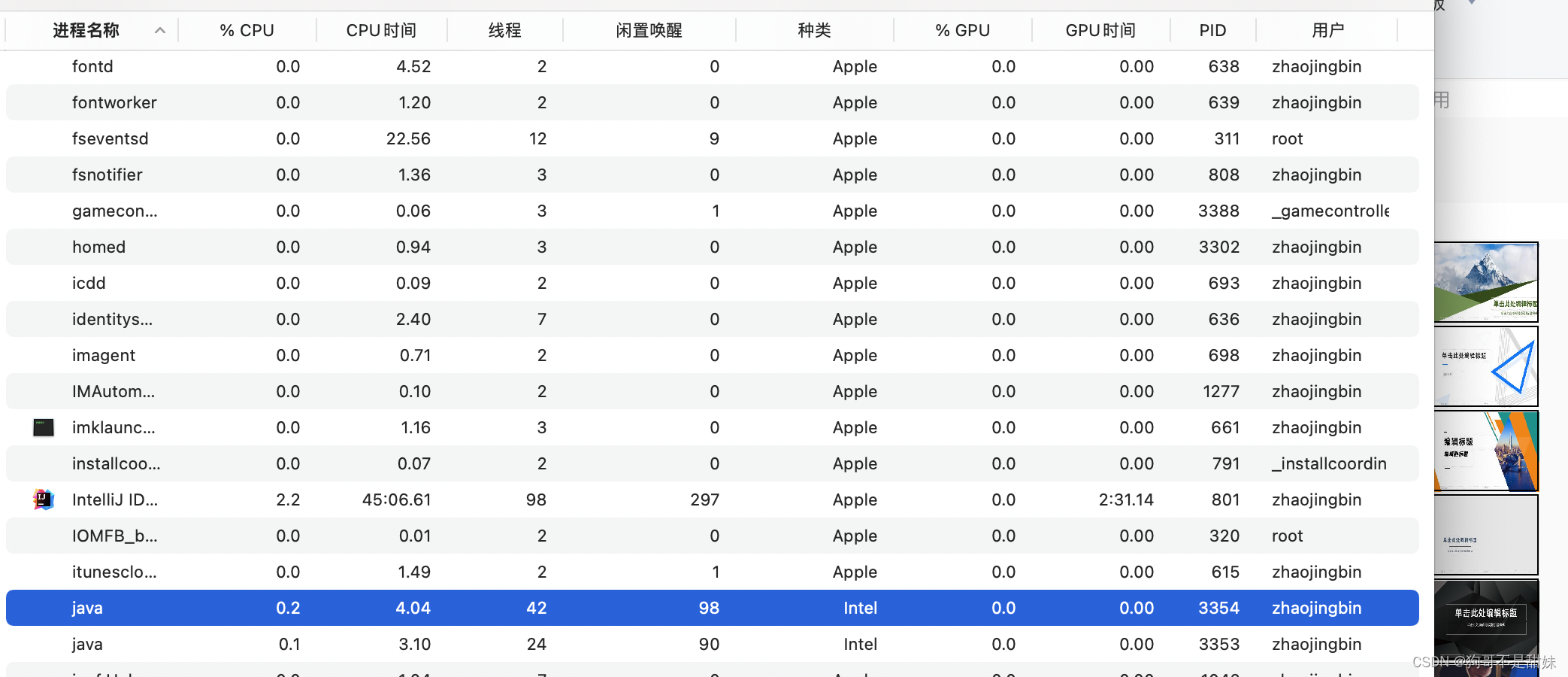The width and height of the screenshot is (1568, 677).
Task: Click the CPU time value 45:06.61
Action: click(396, 499)
